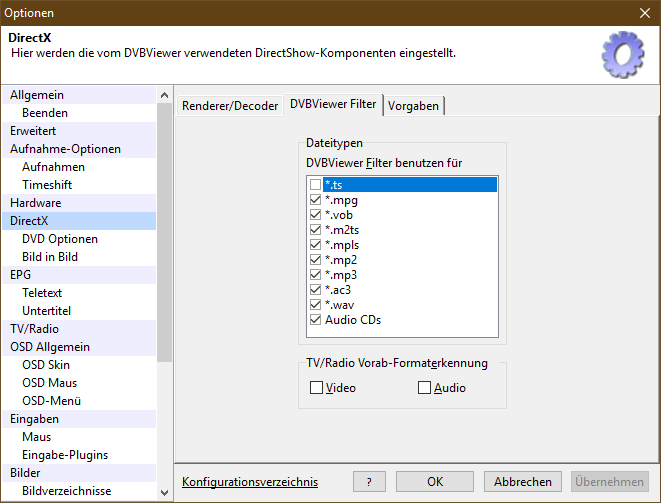The height and width of the screenshot is (503, 661).
Task: Select Teletext in the sidebar
Action: tap(79, 293)
